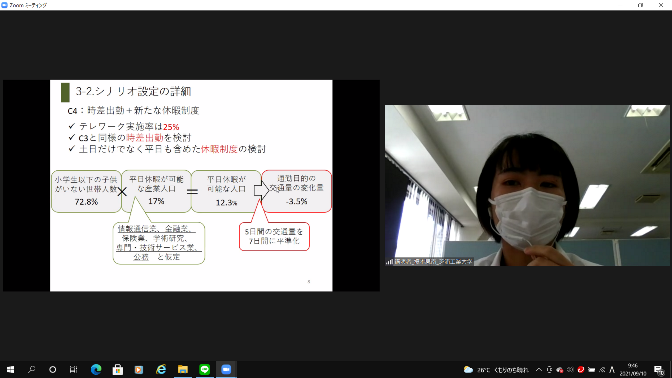Open Task View in taskbar
672x378 pixels.
click(73, 369)
